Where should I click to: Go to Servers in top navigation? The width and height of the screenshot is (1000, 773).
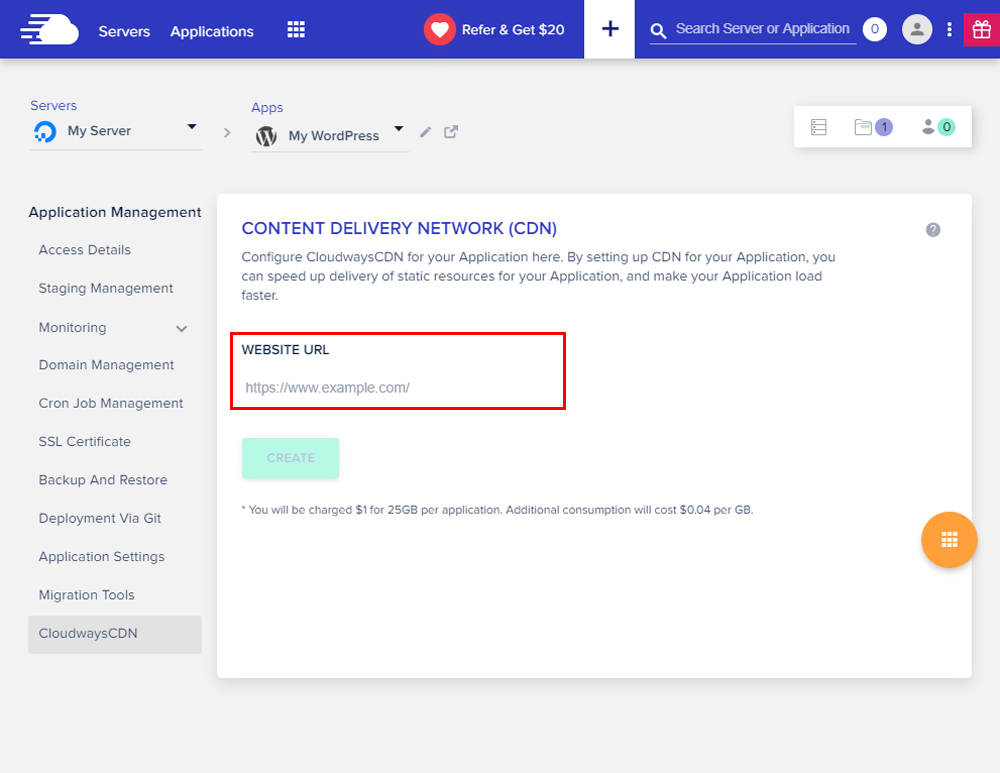[x=124, y=31]
